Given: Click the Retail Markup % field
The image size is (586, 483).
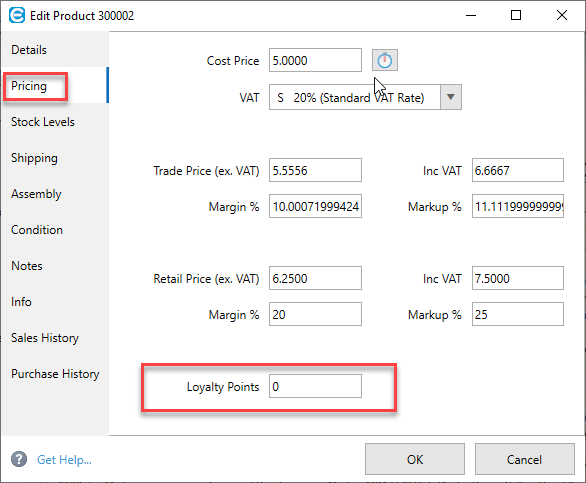Looking at the screenshot, I should pos(518,314).
